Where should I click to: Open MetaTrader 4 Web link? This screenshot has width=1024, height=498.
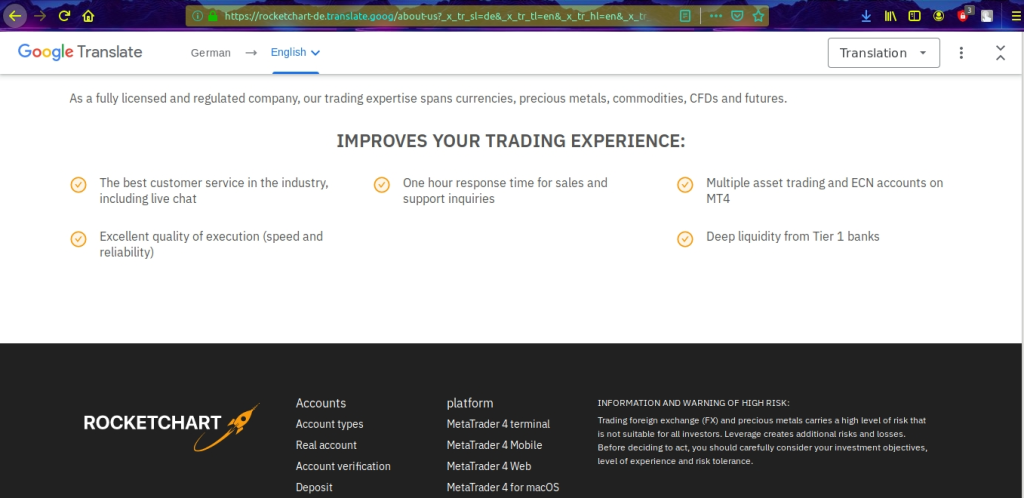[488, 466]
